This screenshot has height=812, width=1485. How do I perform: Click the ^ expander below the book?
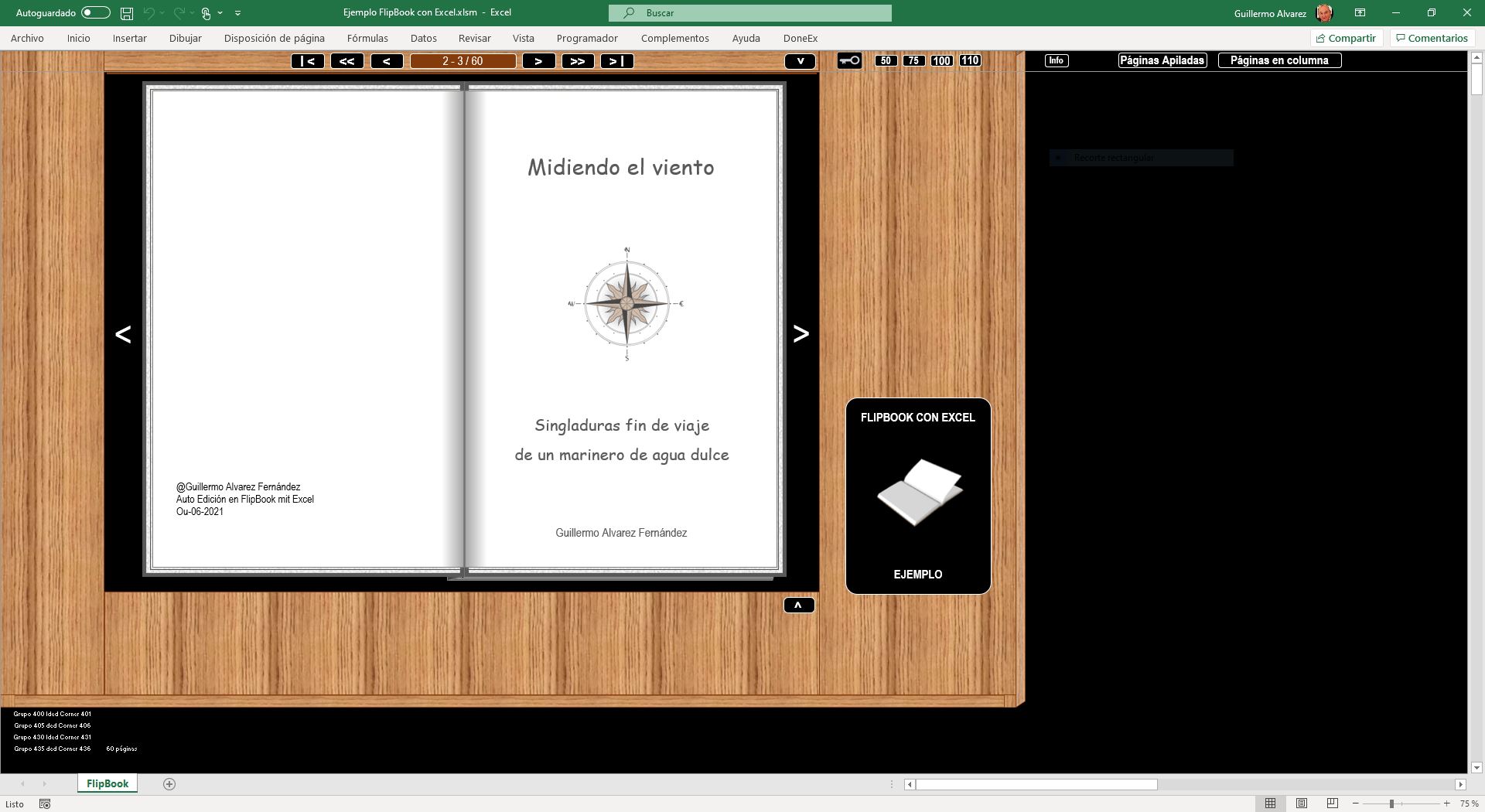[801, 605]
